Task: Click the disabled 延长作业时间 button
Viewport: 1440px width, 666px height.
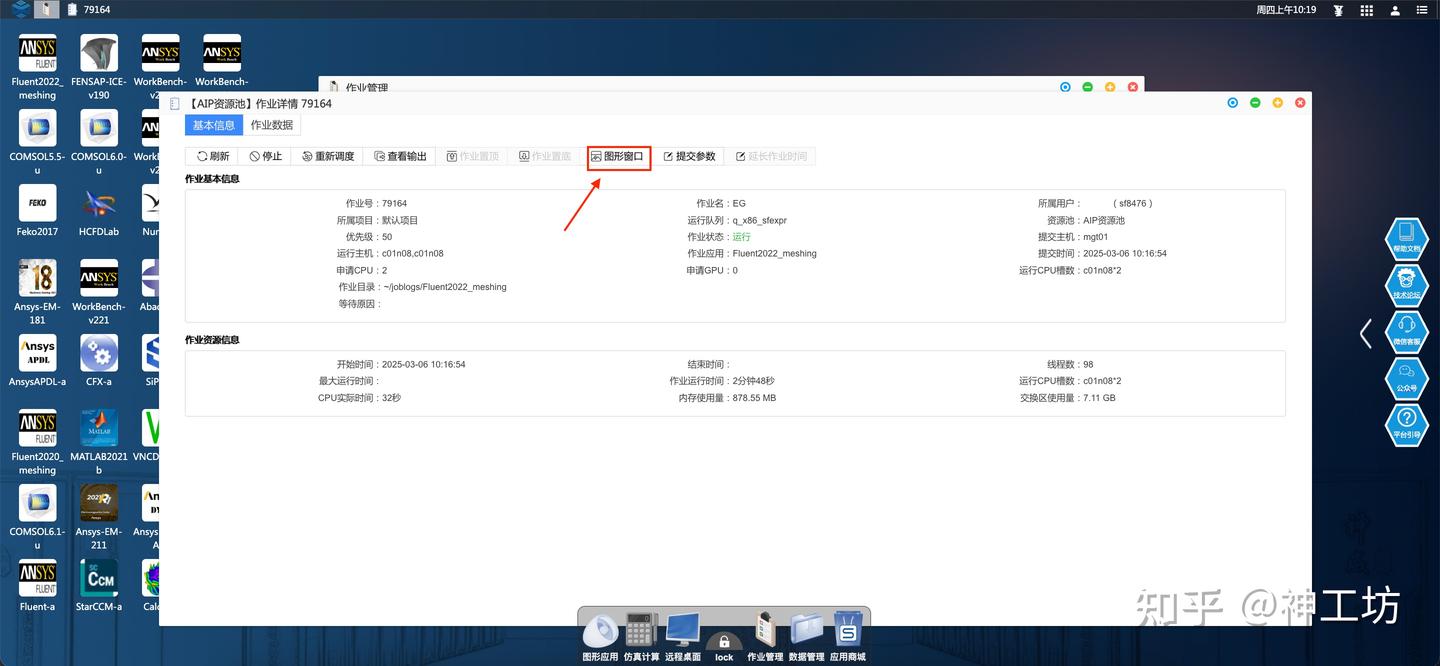Action: click(770, 156)
